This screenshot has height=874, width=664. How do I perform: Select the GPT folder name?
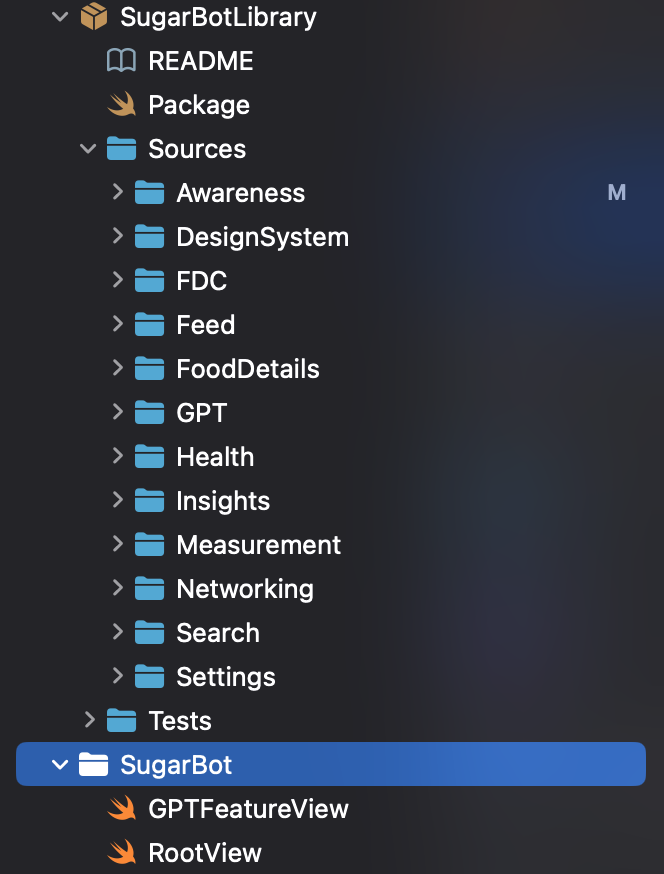tap(202, 412)
